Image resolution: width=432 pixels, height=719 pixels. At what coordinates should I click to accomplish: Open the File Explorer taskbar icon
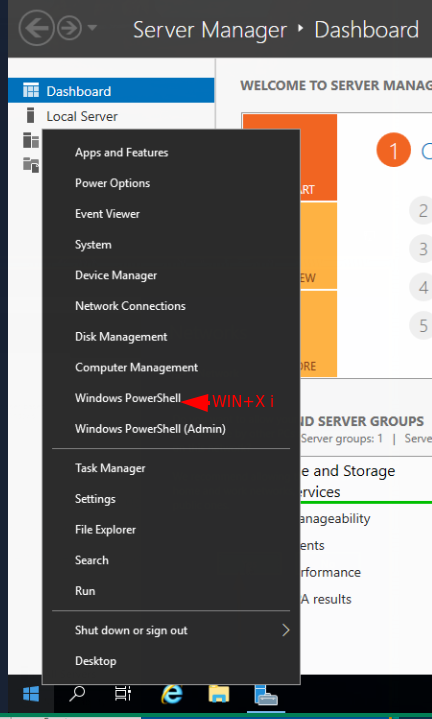pos(219,694)
